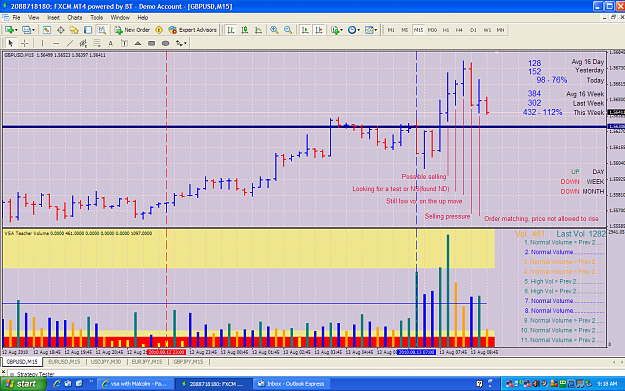Viewport: 625px width, 391px height.
Task: Open the Indicators list icon
Action: [335, 30]
